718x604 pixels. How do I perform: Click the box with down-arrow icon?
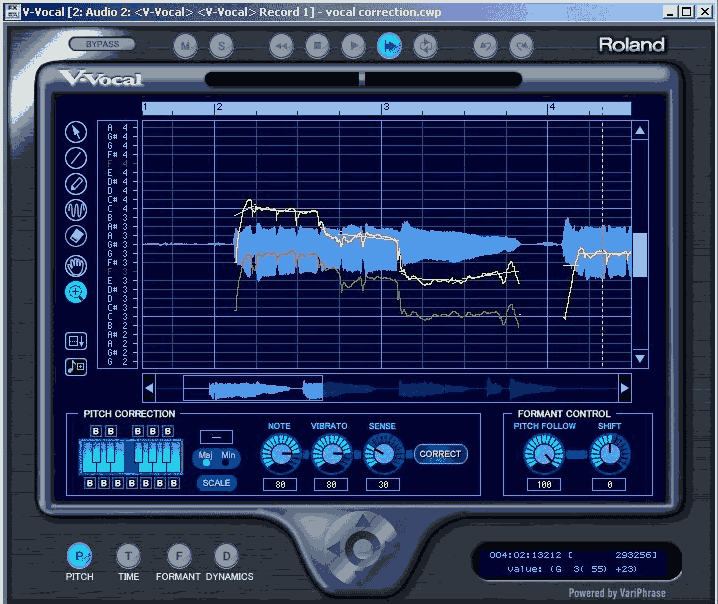76,341
